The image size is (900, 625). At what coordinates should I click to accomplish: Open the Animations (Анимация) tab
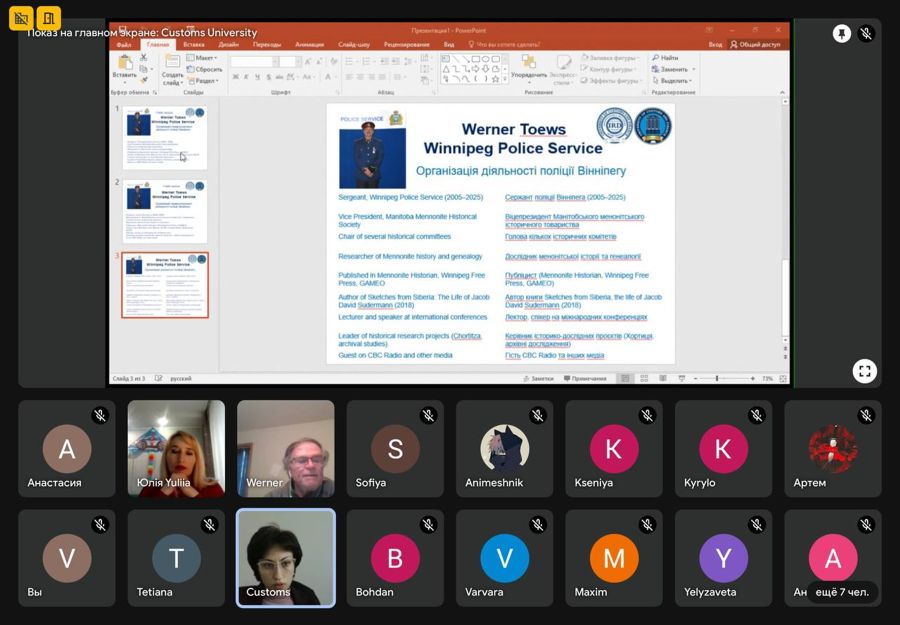(x=309, y=44)
